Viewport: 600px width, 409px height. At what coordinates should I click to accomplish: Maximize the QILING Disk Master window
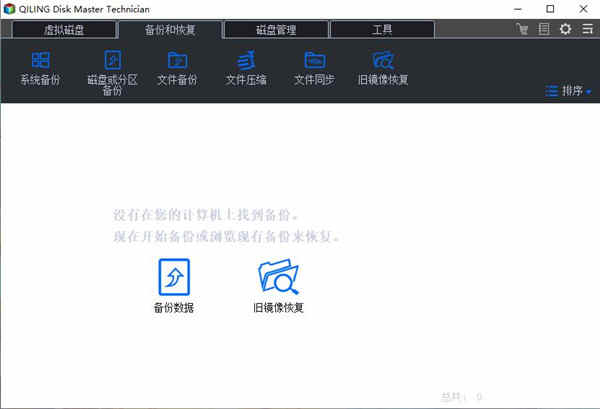[550, 9]
